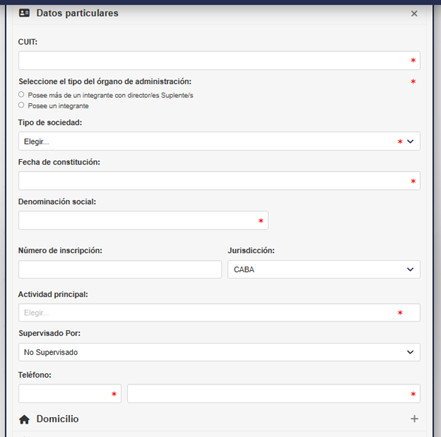Click the Tipo de sociedad chevron arrow
Screen dimensions: 441x437
[410, 141]
